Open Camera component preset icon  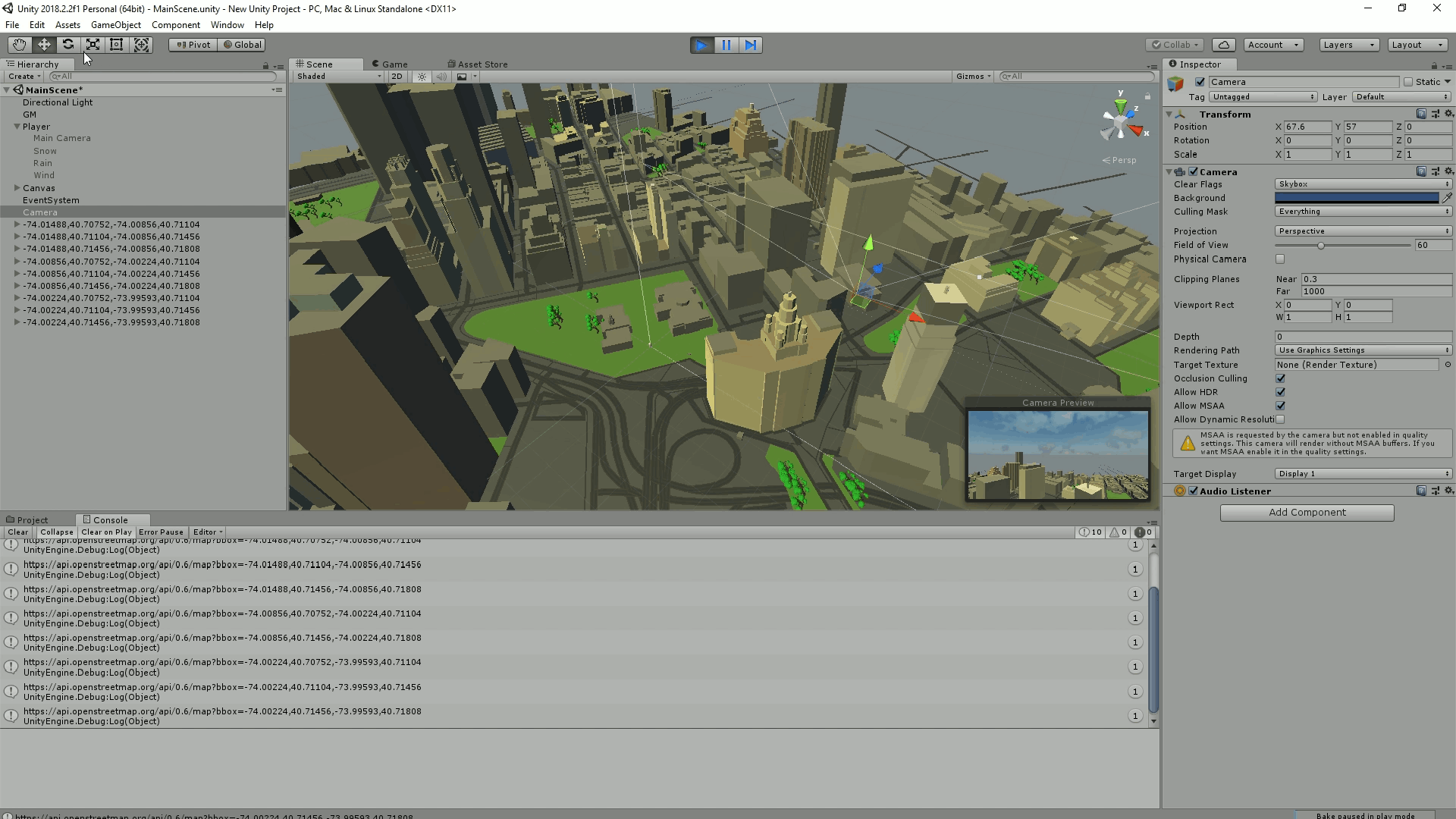point(1435,171)
